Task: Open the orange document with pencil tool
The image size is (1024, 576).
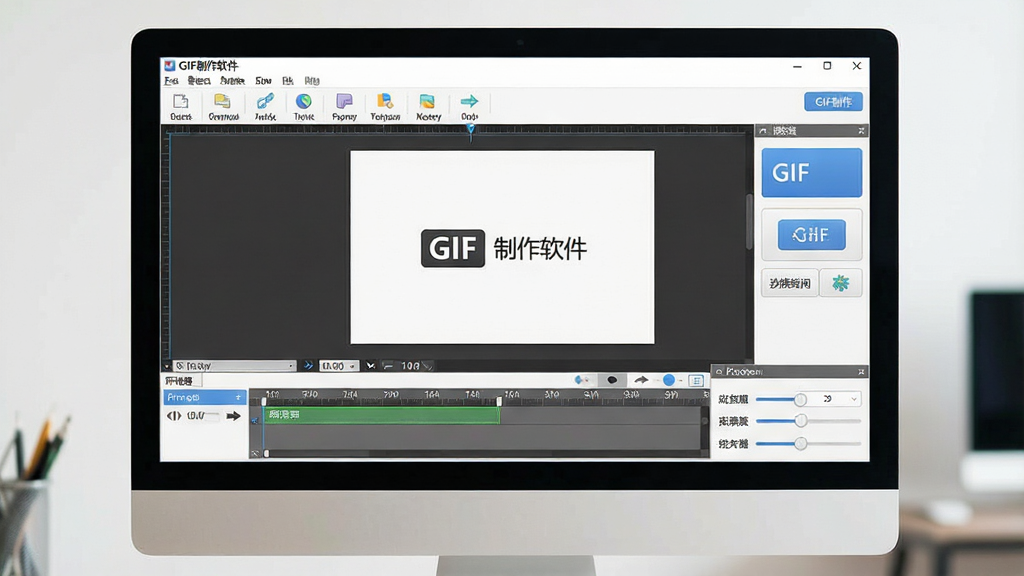Action: click(385, 101)
